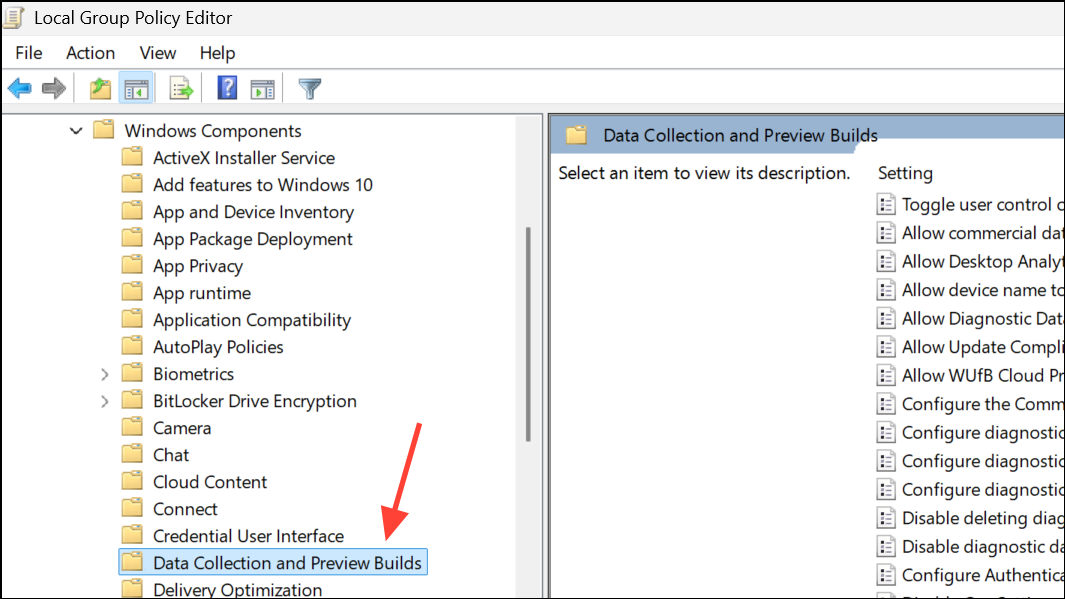Click the Up One Level folder icon
The width and height of the screenshot is (1065, 599).
tap(99, 88)
